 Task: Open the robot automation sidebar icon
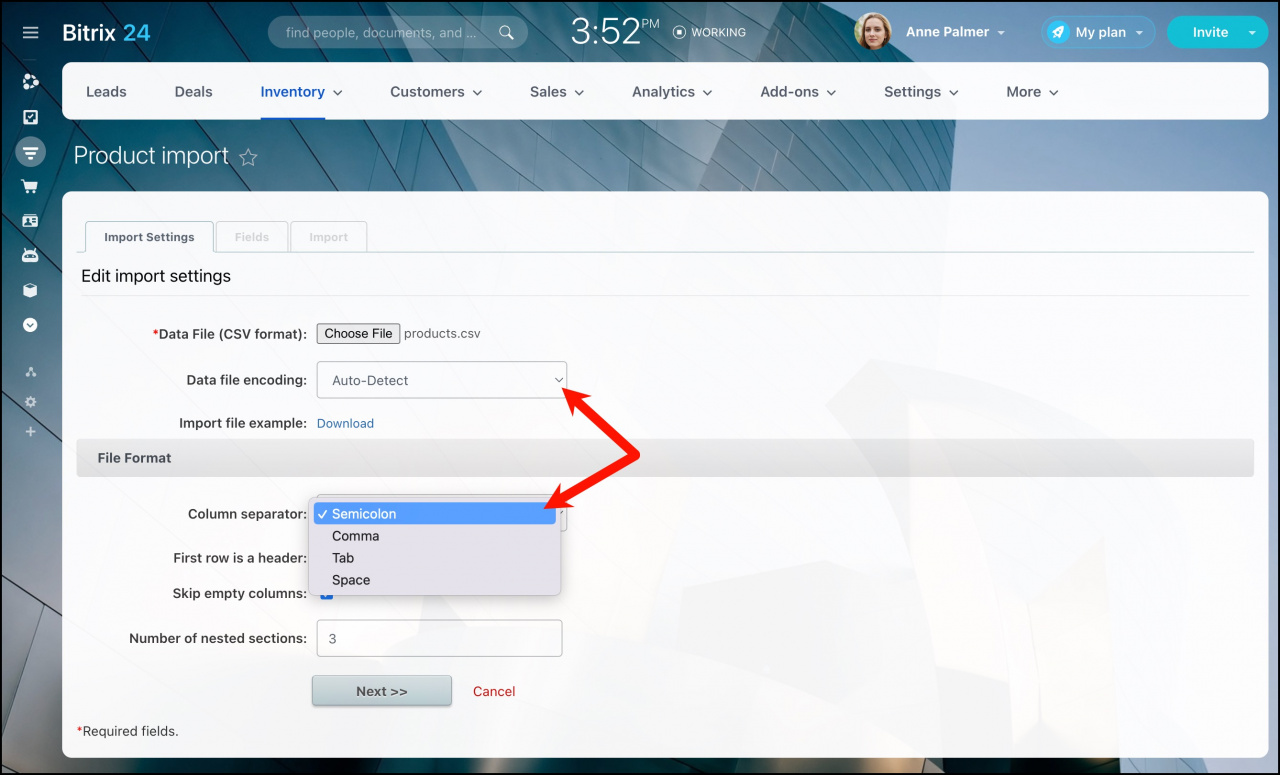click(30, 255)
